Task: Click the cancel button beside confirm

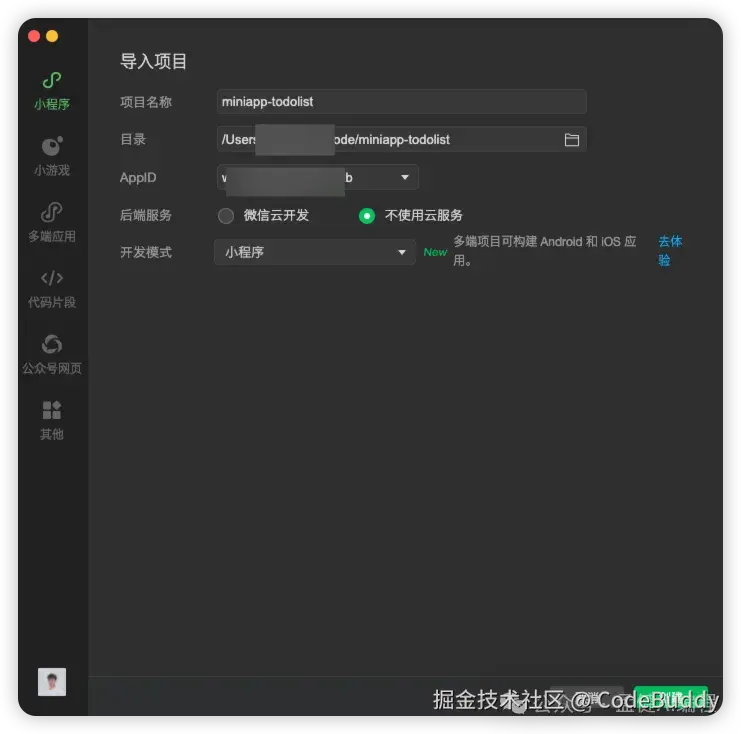Action: 586,700
